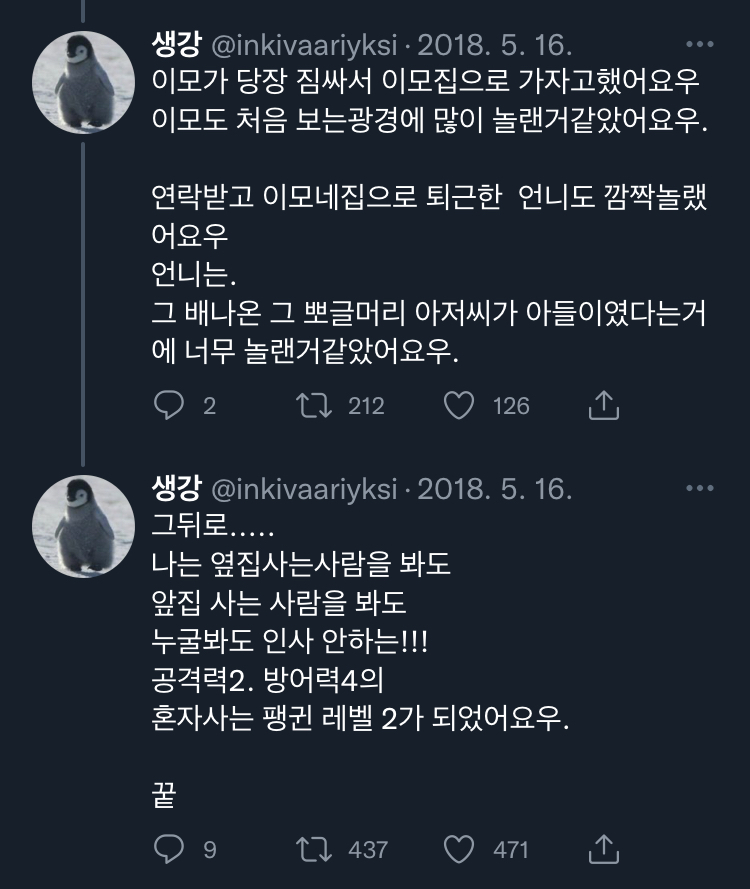This screenshot has height=889, width=750.
Task: Click the 생강 display name on 이모가 tweet
Action: 176,46
